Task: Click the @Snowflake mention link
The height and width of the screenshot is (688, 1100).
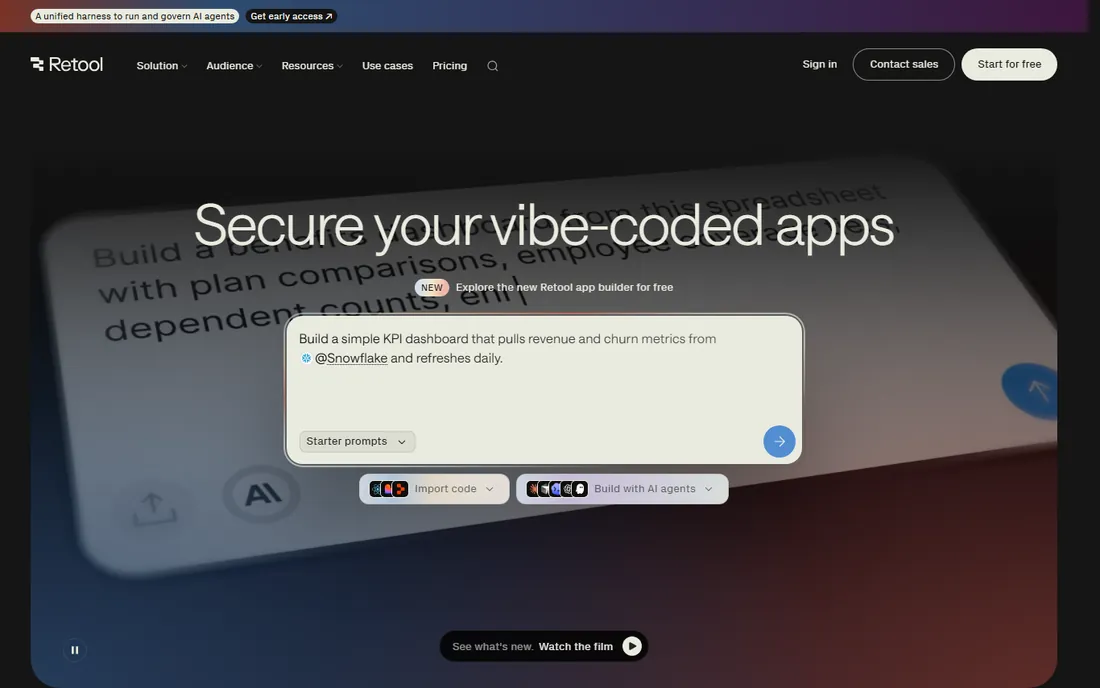Action: [351, 358]
